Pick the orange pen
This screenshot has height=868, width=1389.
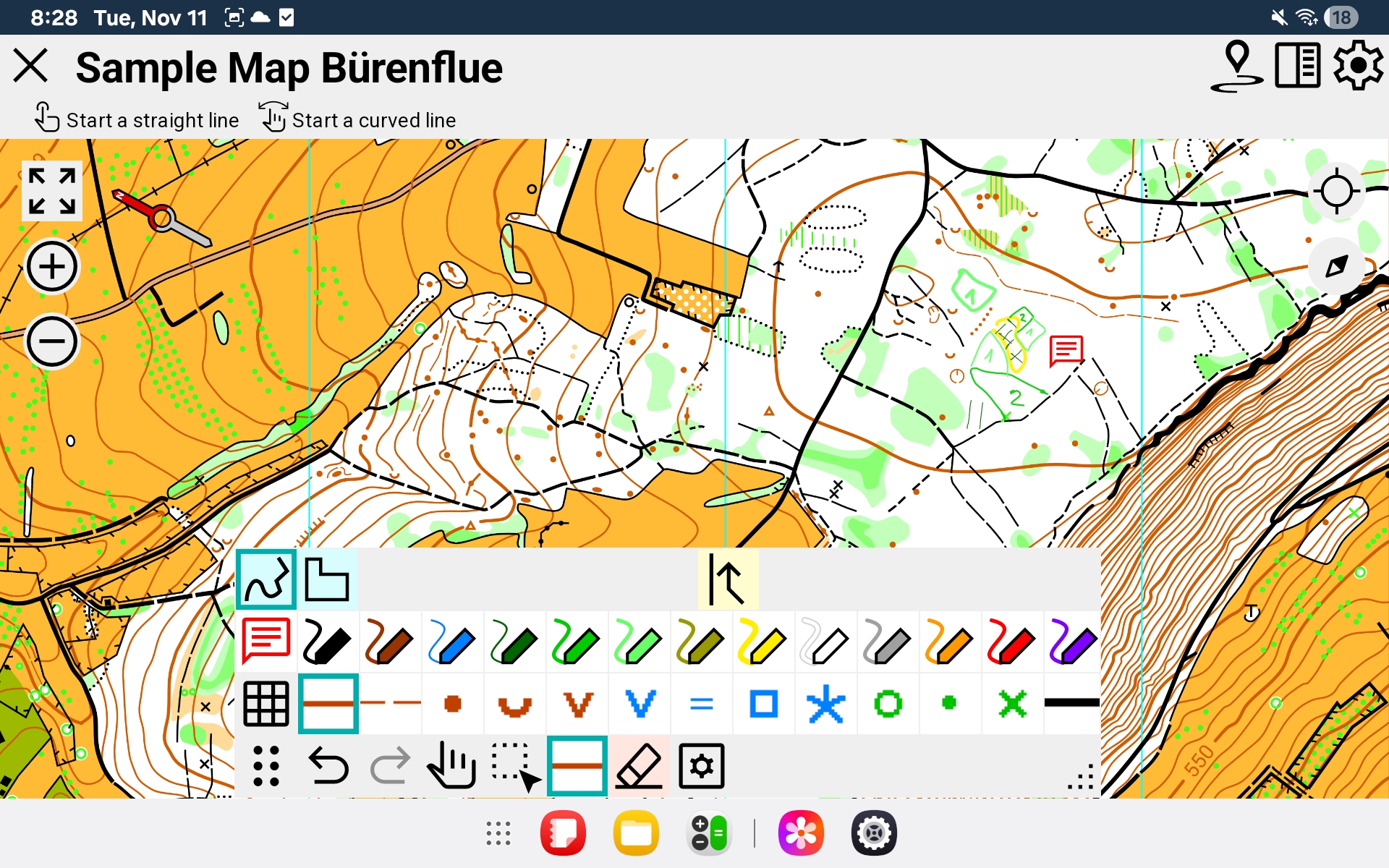click(949, 641)
